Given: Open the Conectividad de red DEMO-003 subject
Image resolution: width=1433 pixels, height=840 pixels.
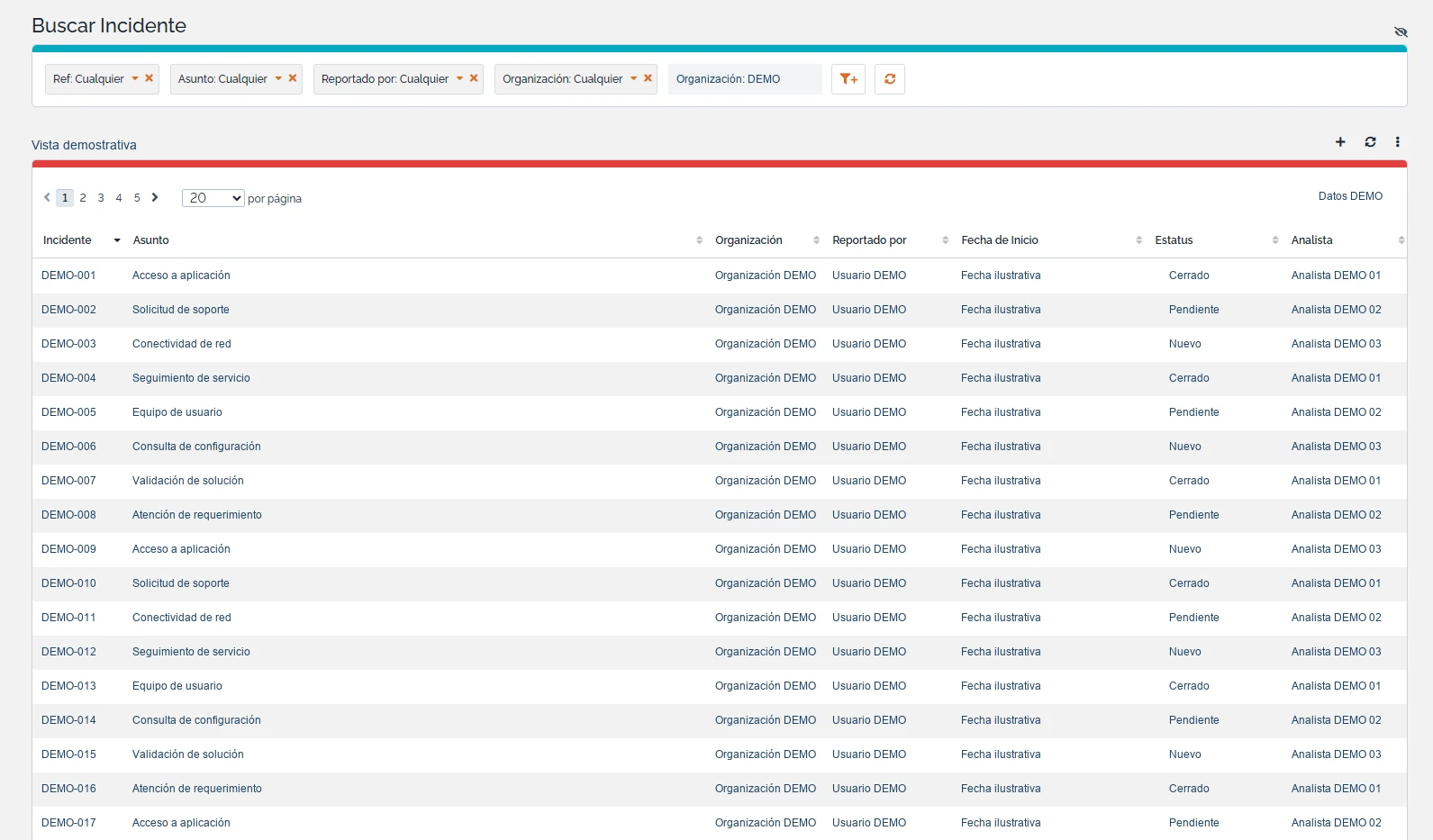Looking at the screenshot, I should (182, 344).
